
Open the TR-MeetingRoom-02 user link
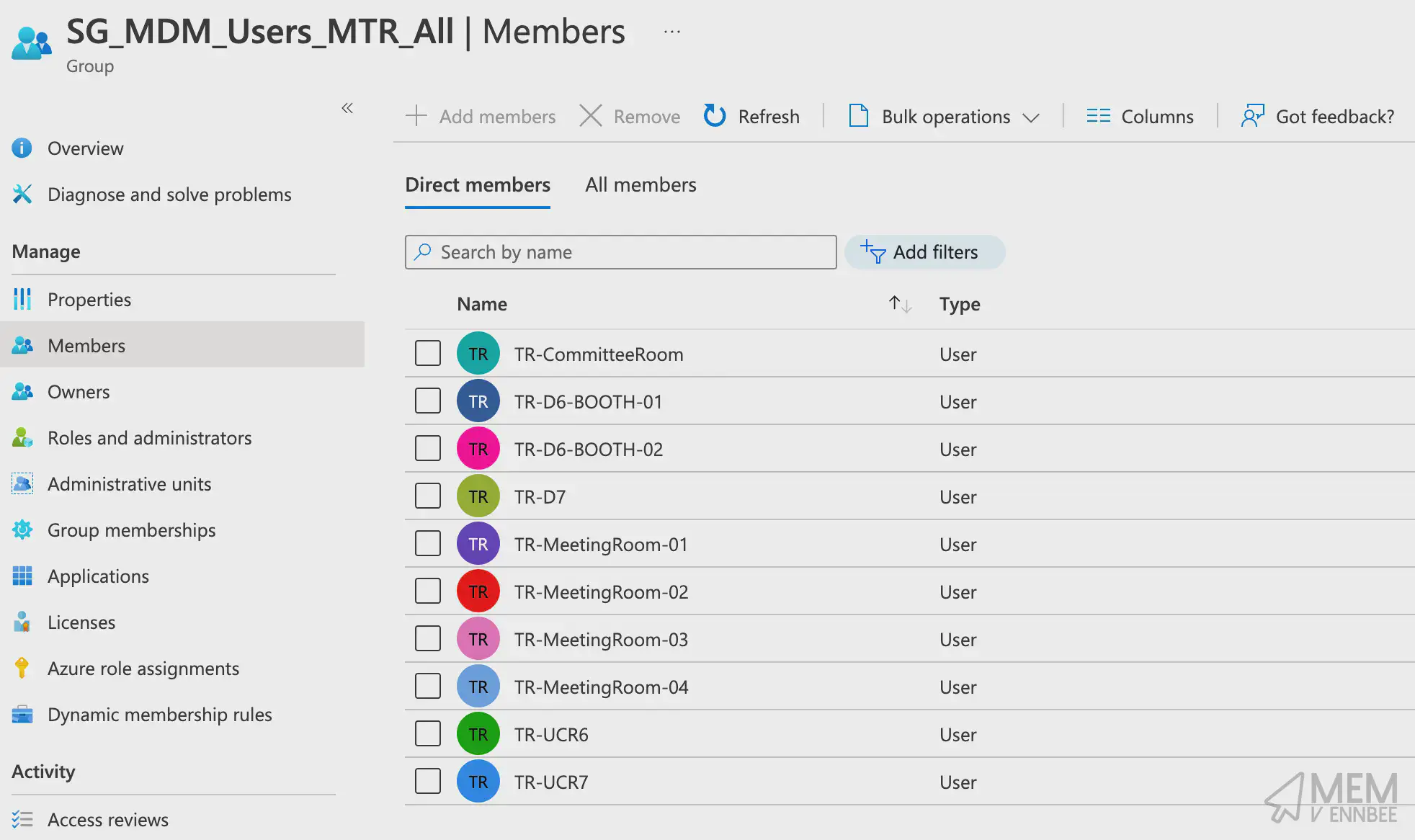click(x=601, y=592)
